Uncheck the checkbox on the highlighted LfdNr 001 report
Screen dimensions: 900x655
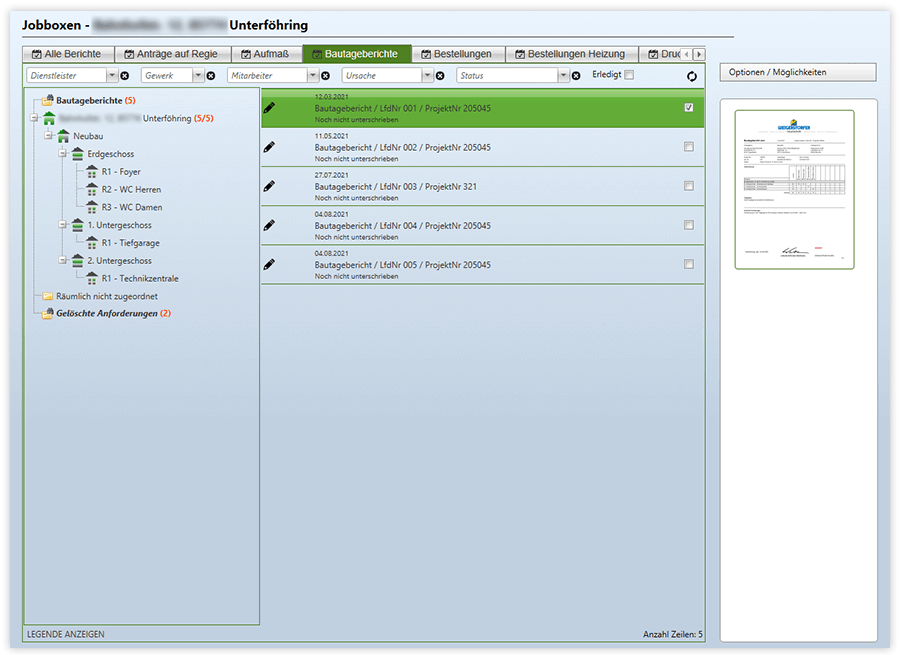(687, 106)
